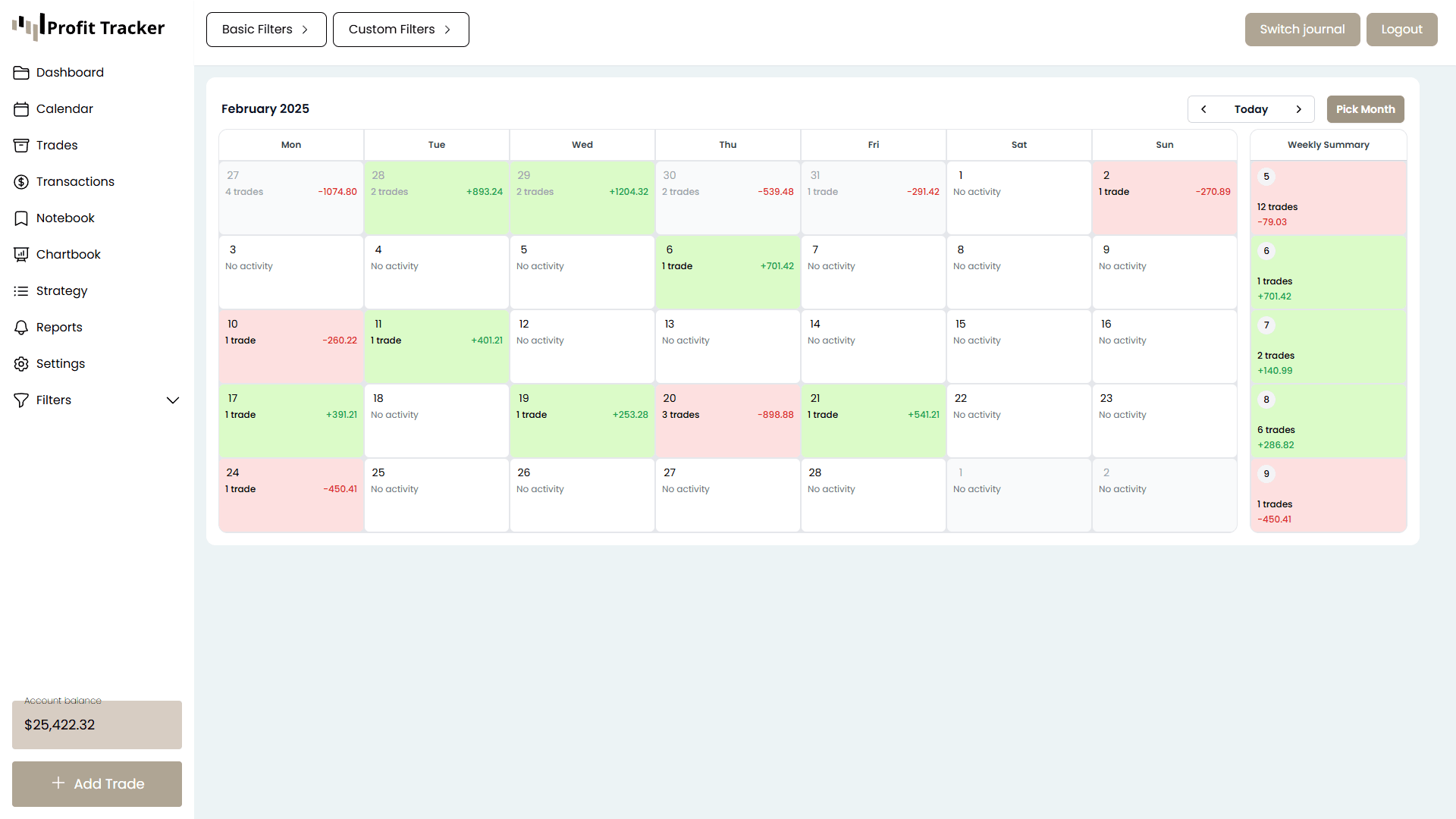
Task: Open the Settings gear
Action: coord(22,363)
